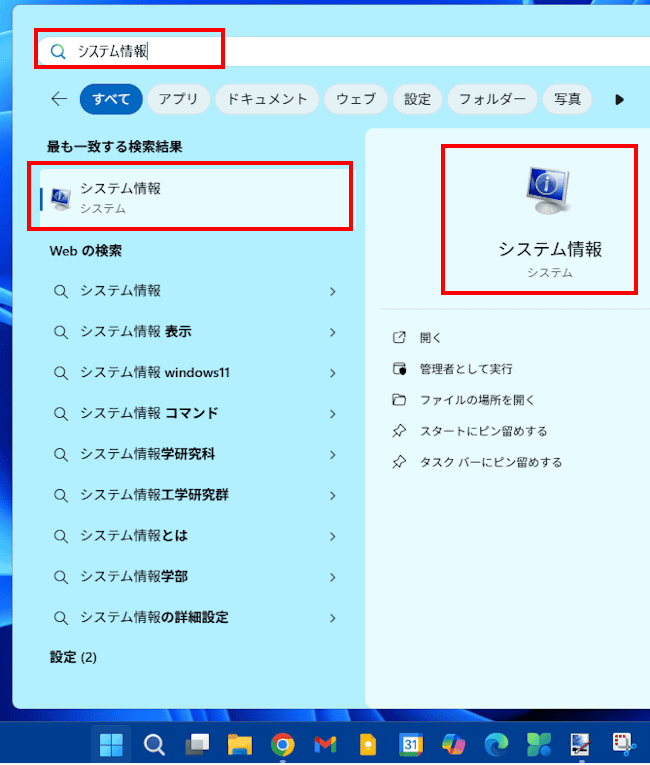Click the shield icon beside 管理者として実行
Screen dimensions: 650x765
tap(399, 368)
